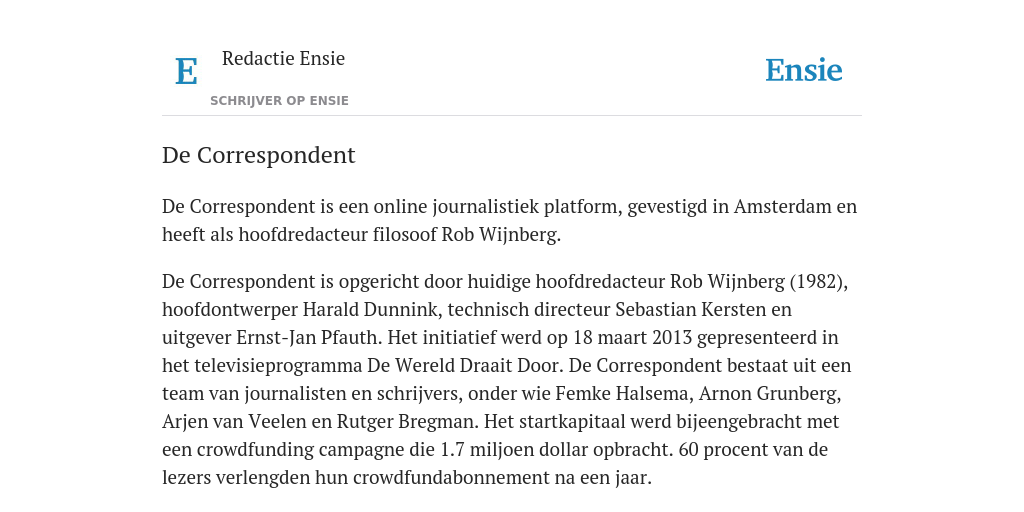Click the name Arnon Grunberg
Image resolution: width=1024 pixels, height=512 pixels.
pyautogui.click(x=769, y=394)
